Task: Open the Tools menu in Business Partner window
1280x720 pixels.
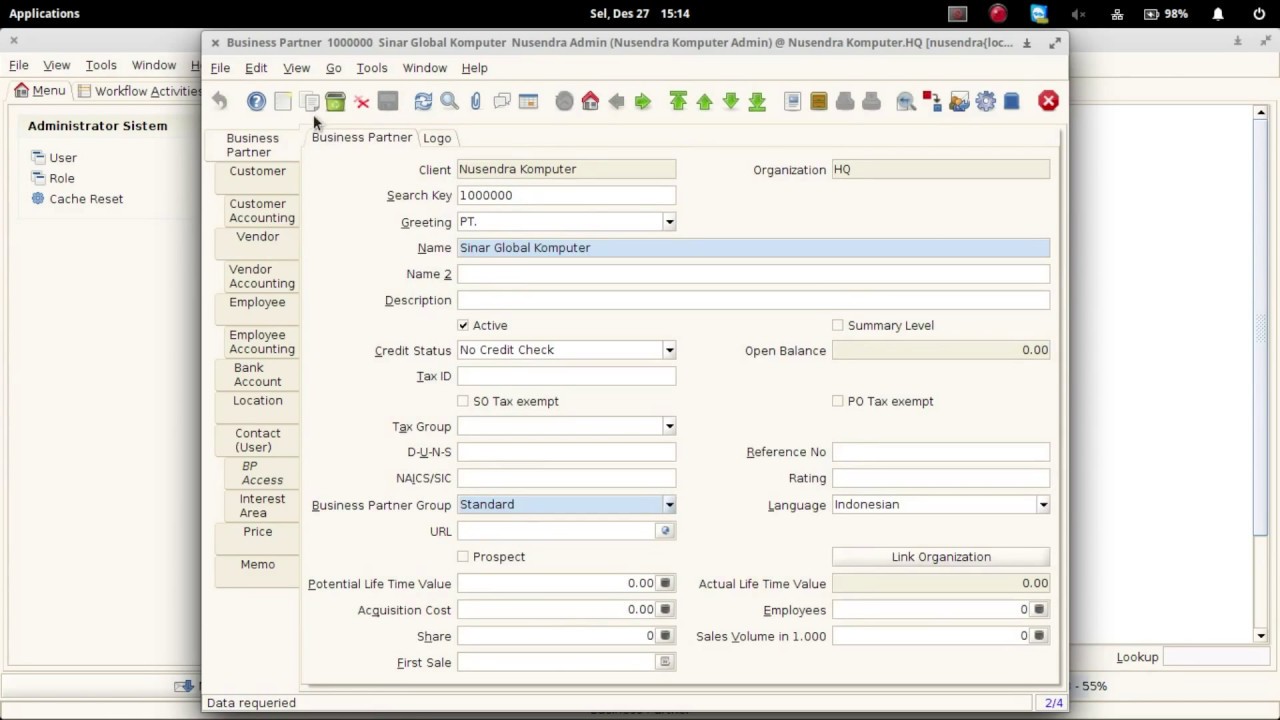Action: (x=371, y=68)
